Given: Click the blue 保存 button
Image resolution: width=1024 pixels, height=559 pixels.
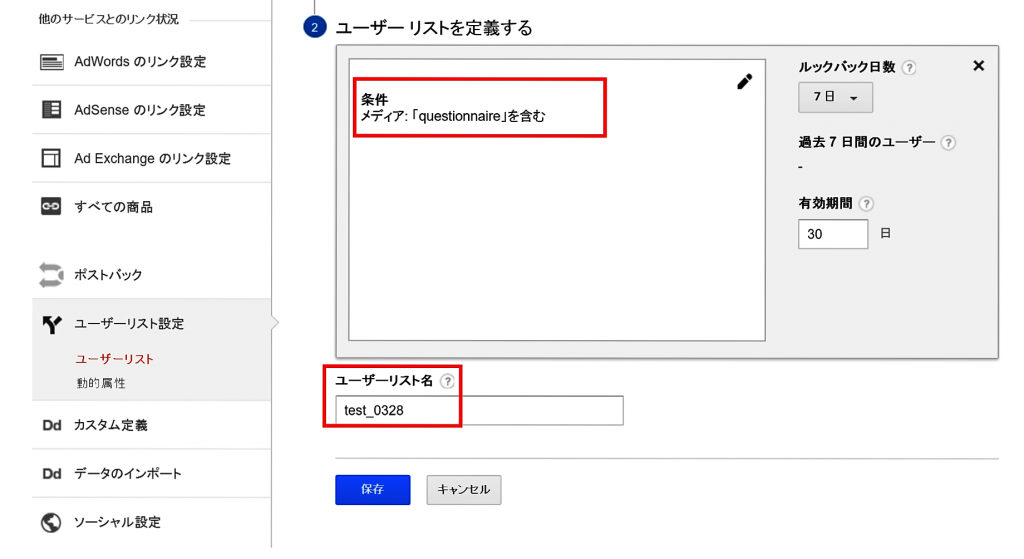Looking at the screenshot, I should 372,490.
